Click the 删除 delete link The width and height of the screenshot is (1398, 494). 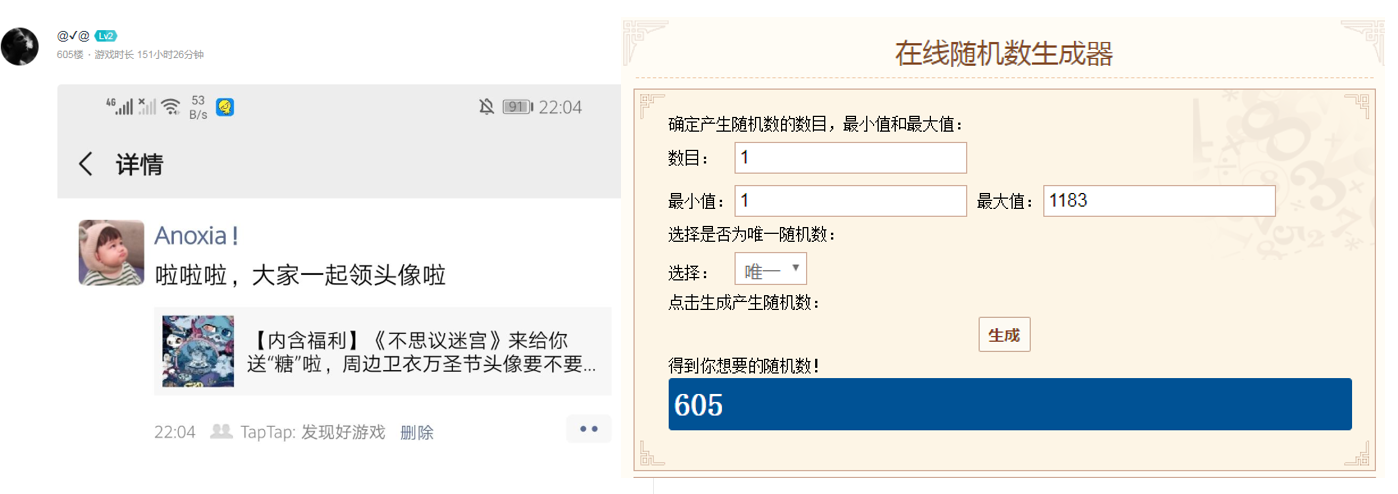417,432
